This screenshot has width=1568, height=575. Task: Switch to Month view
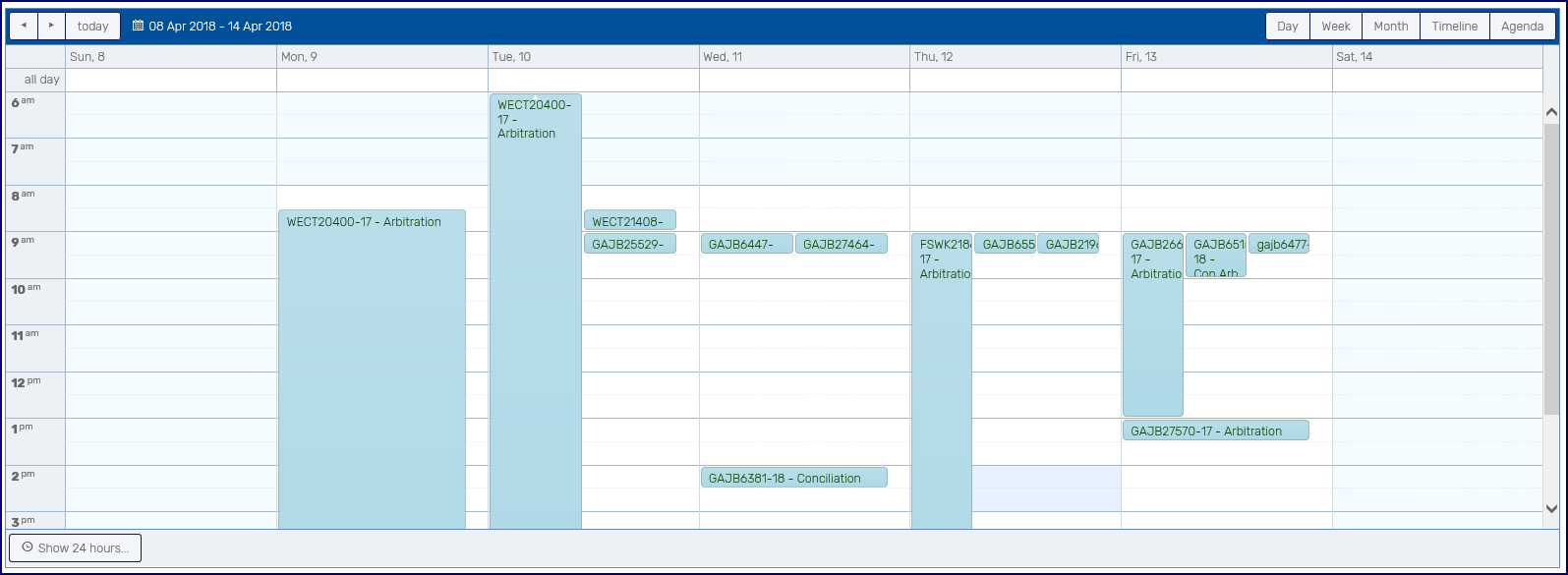pyautogui.click(x=1391, y=27)
